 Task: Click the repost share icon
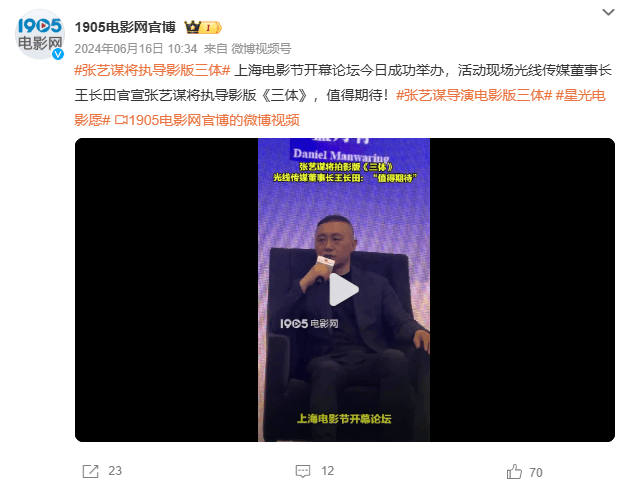coord(90,471)
